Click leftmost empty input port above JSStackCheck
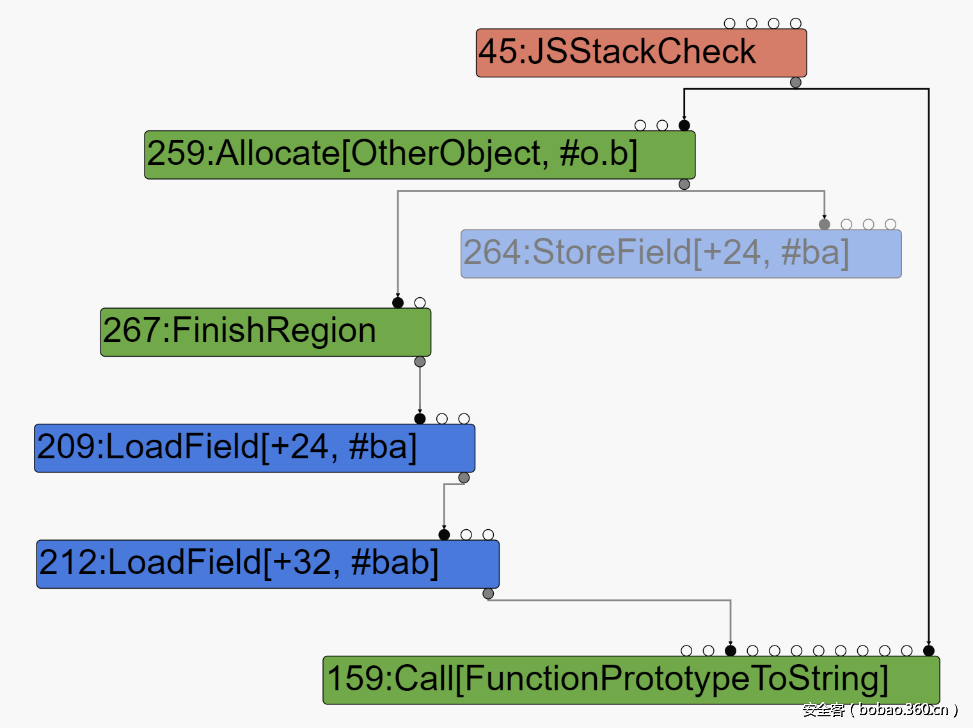This screenshot has width=973, height=728. pos(729,23)
